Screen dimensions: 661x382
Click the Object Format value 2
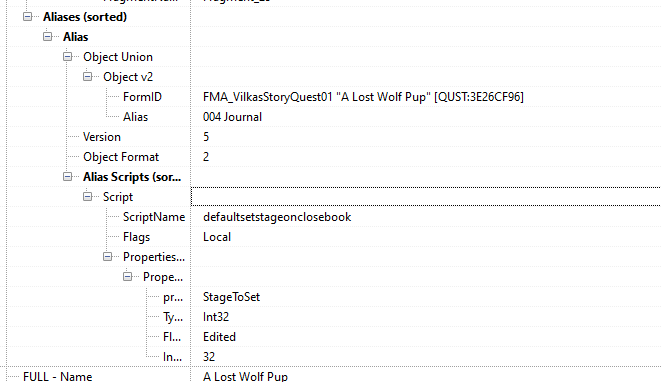click(x=206, y=157)
